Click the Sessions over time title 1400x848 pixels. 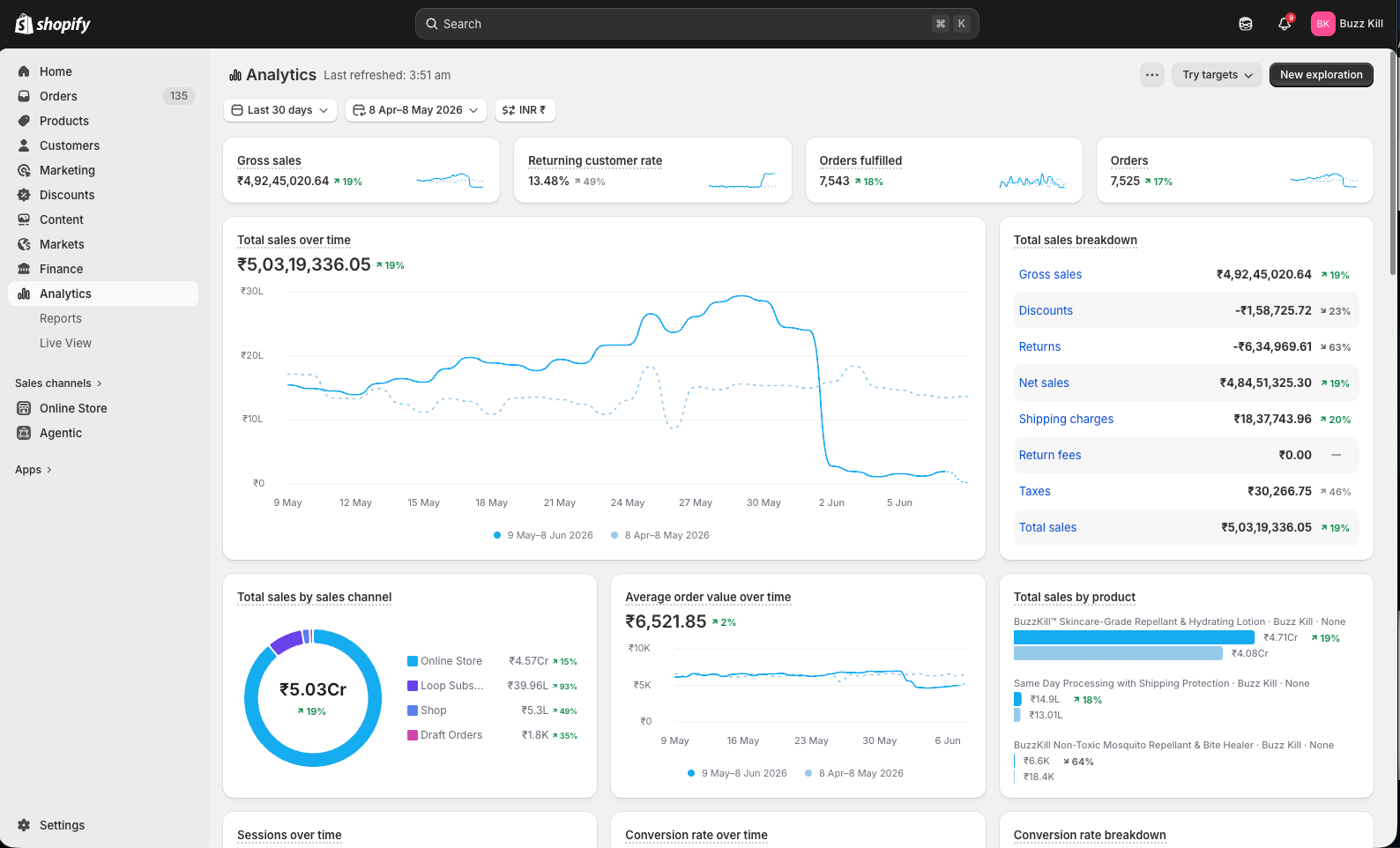coord(289,835)
